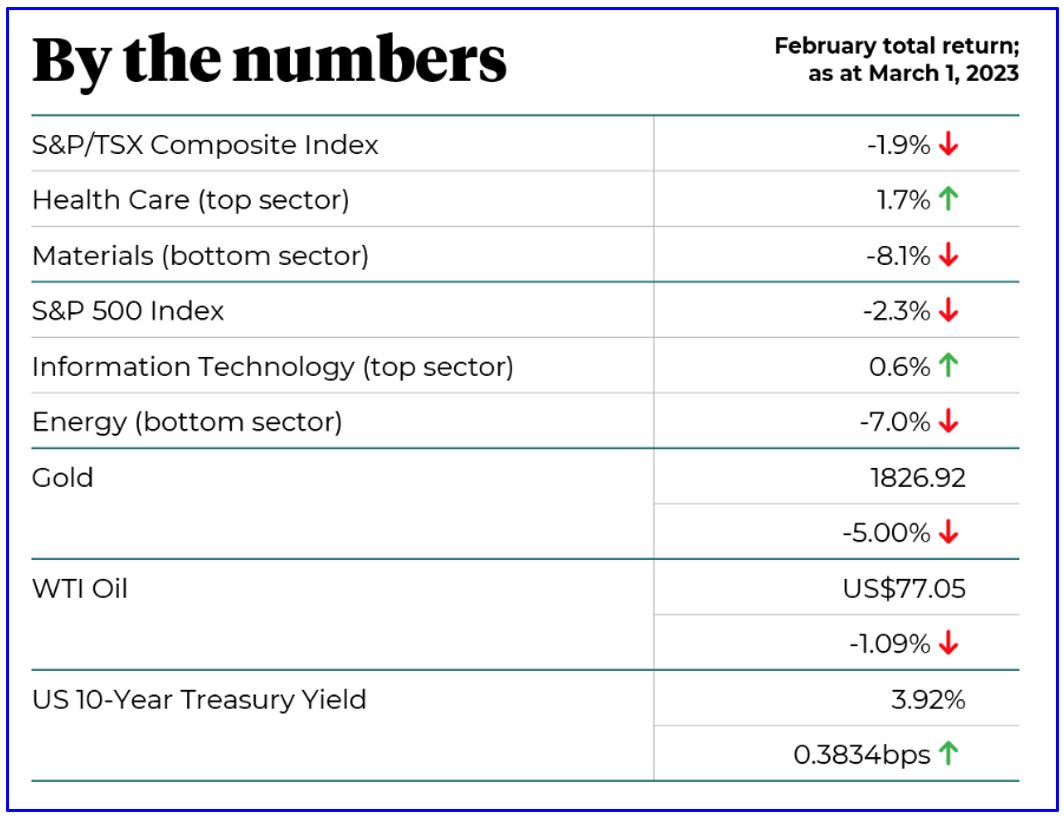This screenshot has width=1064, height=819.
Task: Click the red down arrow beside -8.1%
Action: [949, 256]
